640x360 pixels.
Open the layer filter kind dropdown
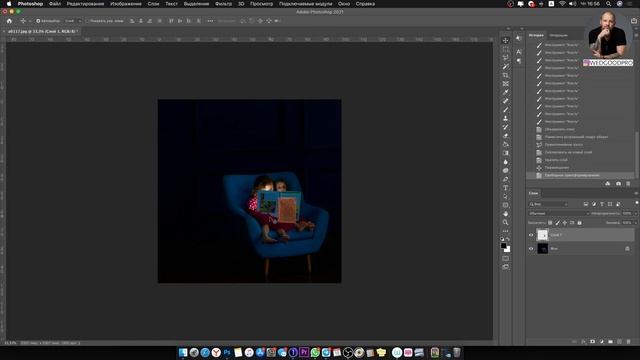(x=548, y=204)
